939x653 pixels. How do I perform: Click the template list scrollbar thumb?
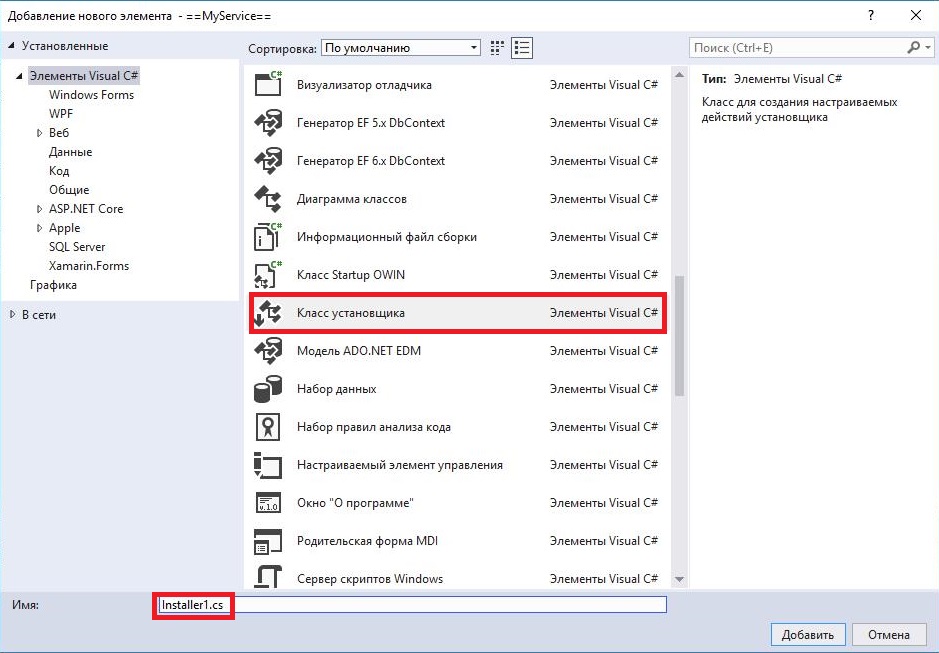pos(679,335)
